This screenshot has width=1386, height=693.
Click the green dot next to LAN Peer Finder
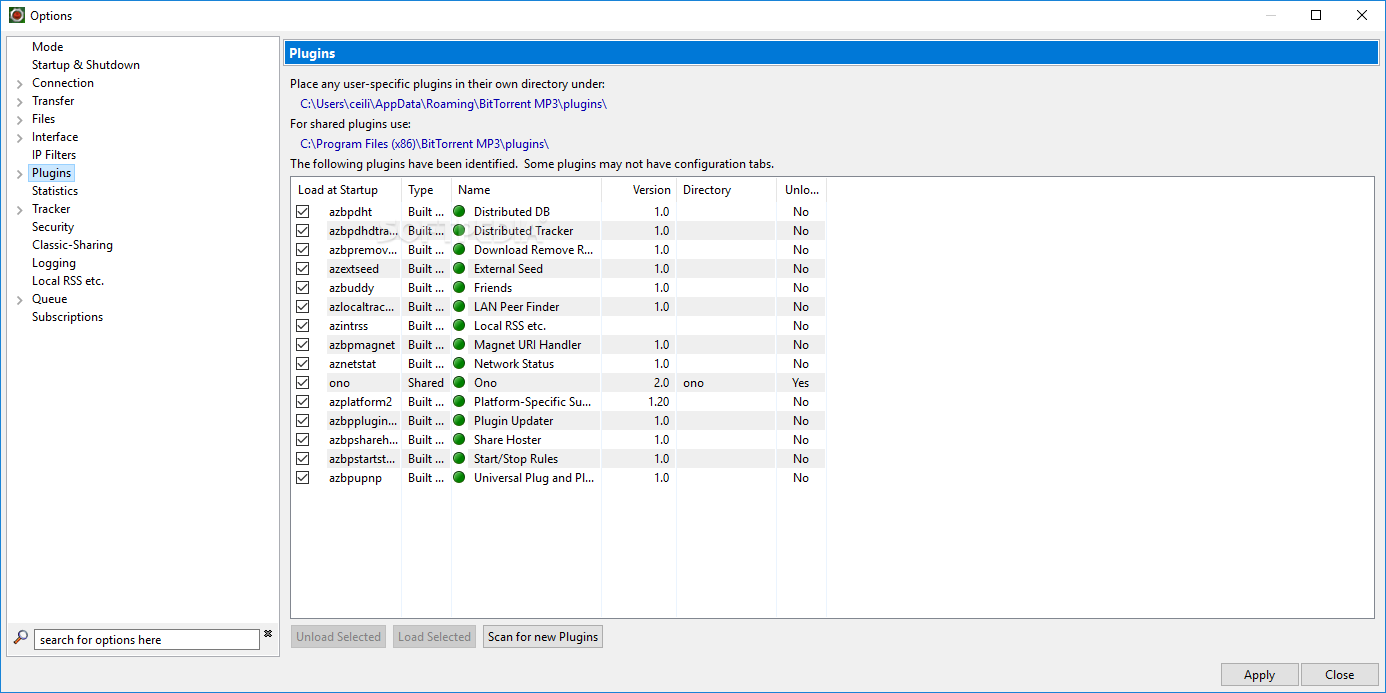[x=460, y=307]
